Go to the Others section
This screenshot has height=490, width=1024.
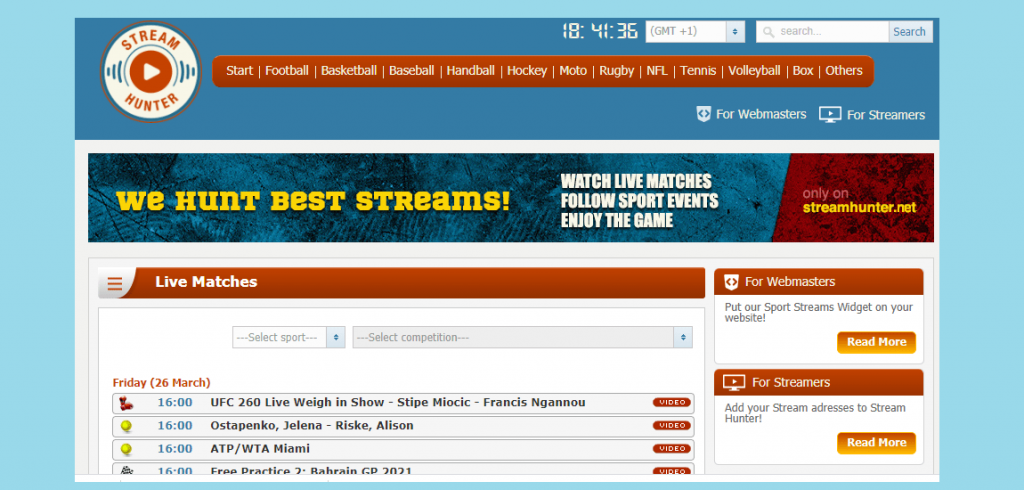pos(844,71)
